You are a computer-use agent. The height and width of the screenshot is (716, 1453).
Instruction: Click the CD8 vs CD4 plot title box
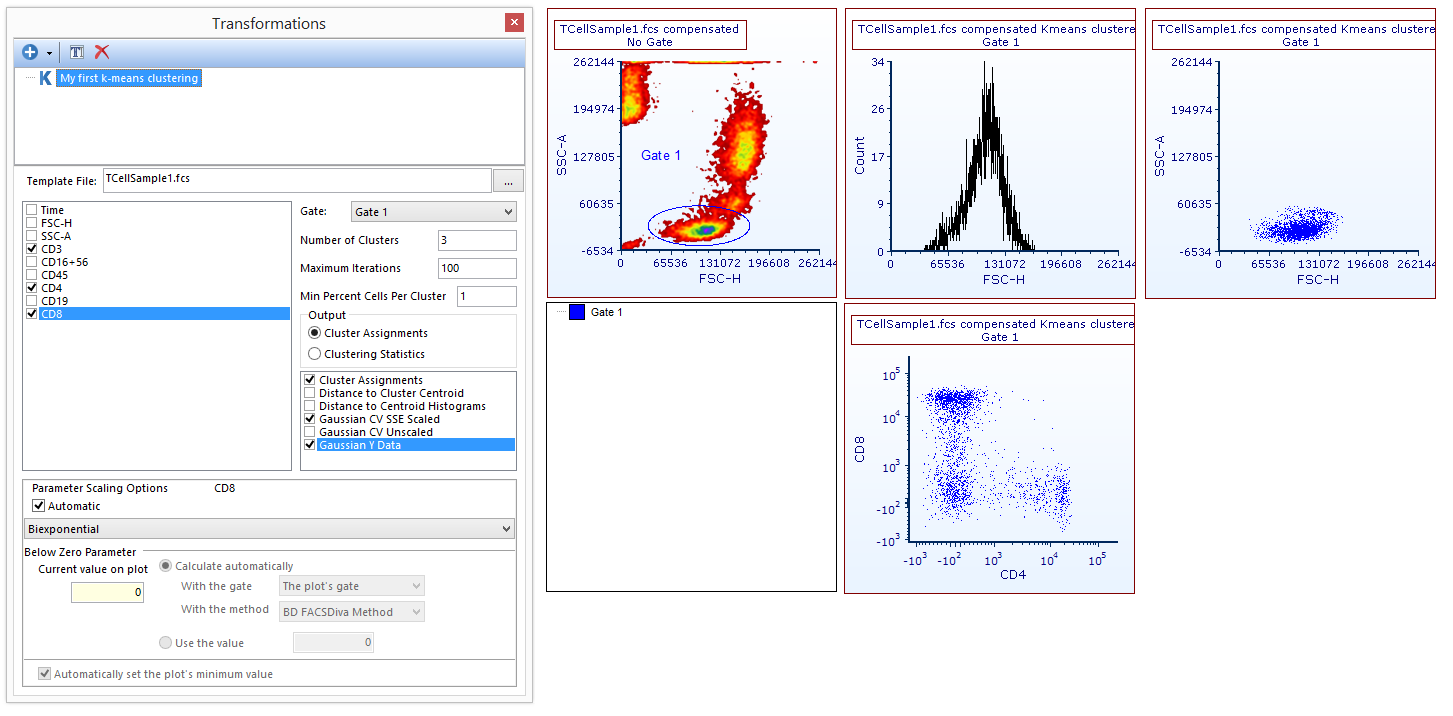[x=993, y=330]
